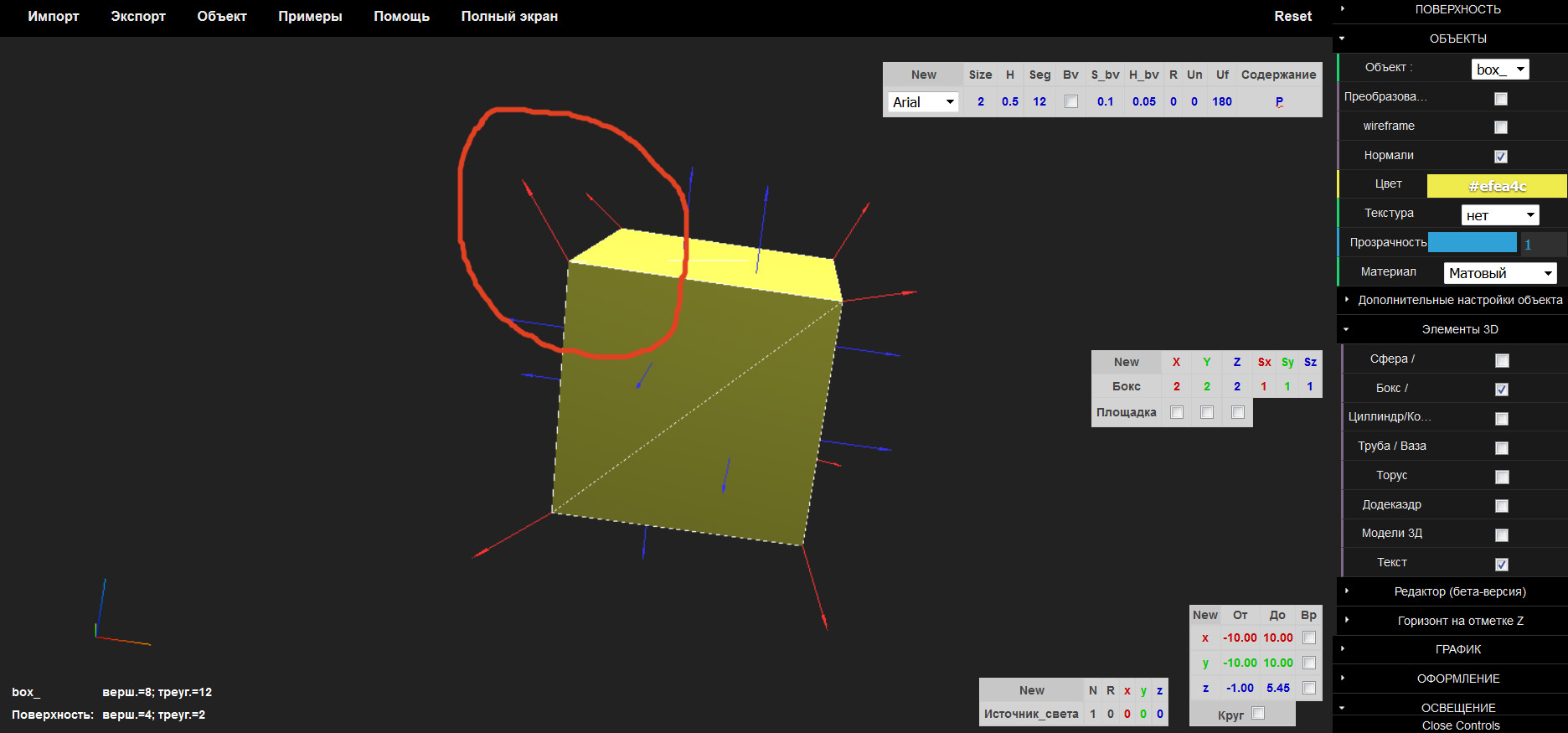Image resolution: width=1568 pixels, height=733 pixels.
Task: Click the #efea4c color swatch
Action: coord(1496,186)
